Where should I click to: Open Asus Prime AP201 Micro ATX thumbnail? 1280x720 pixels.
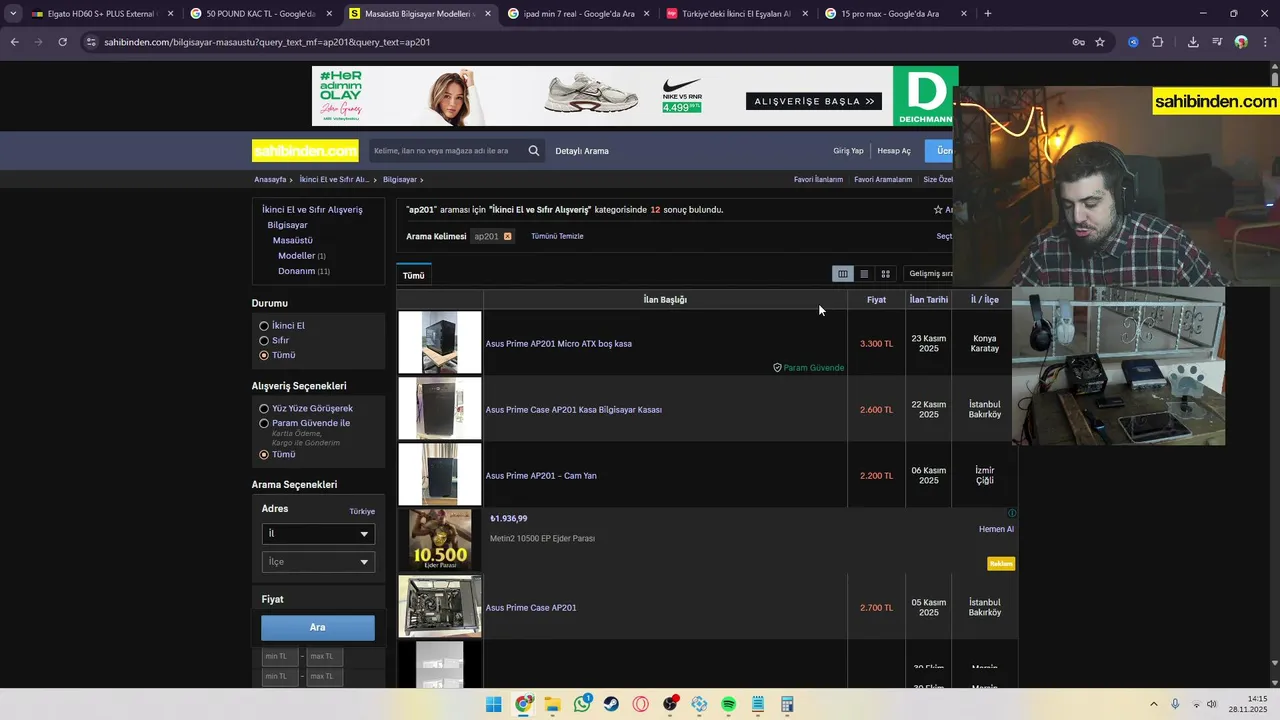pyautogui.click(x=440, y=343)
